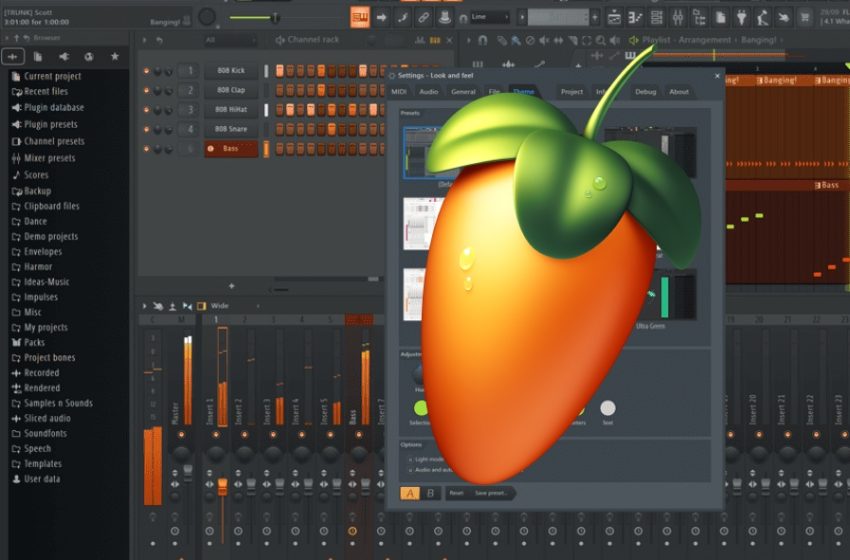Click the stamp tool icon

[x=445, y=17]
